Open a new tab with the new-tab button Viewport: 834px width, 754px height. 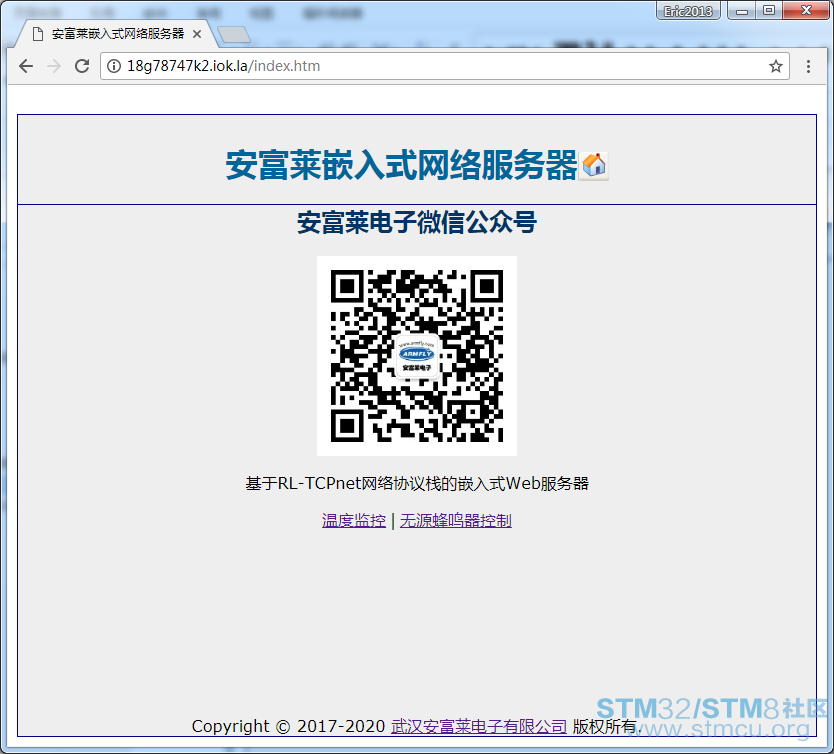coord(233,35)
